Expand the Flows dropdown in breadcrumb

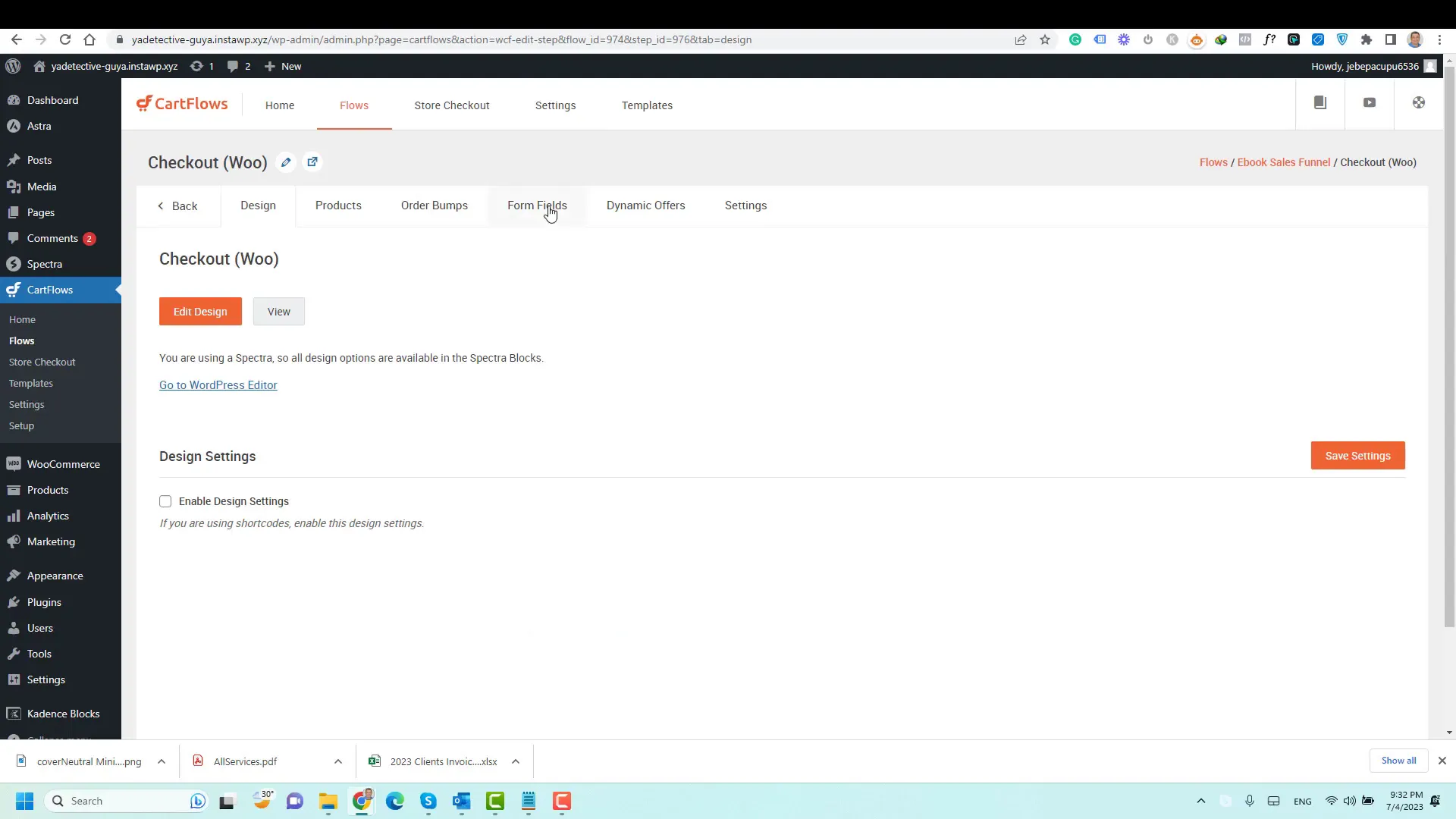1214,162
